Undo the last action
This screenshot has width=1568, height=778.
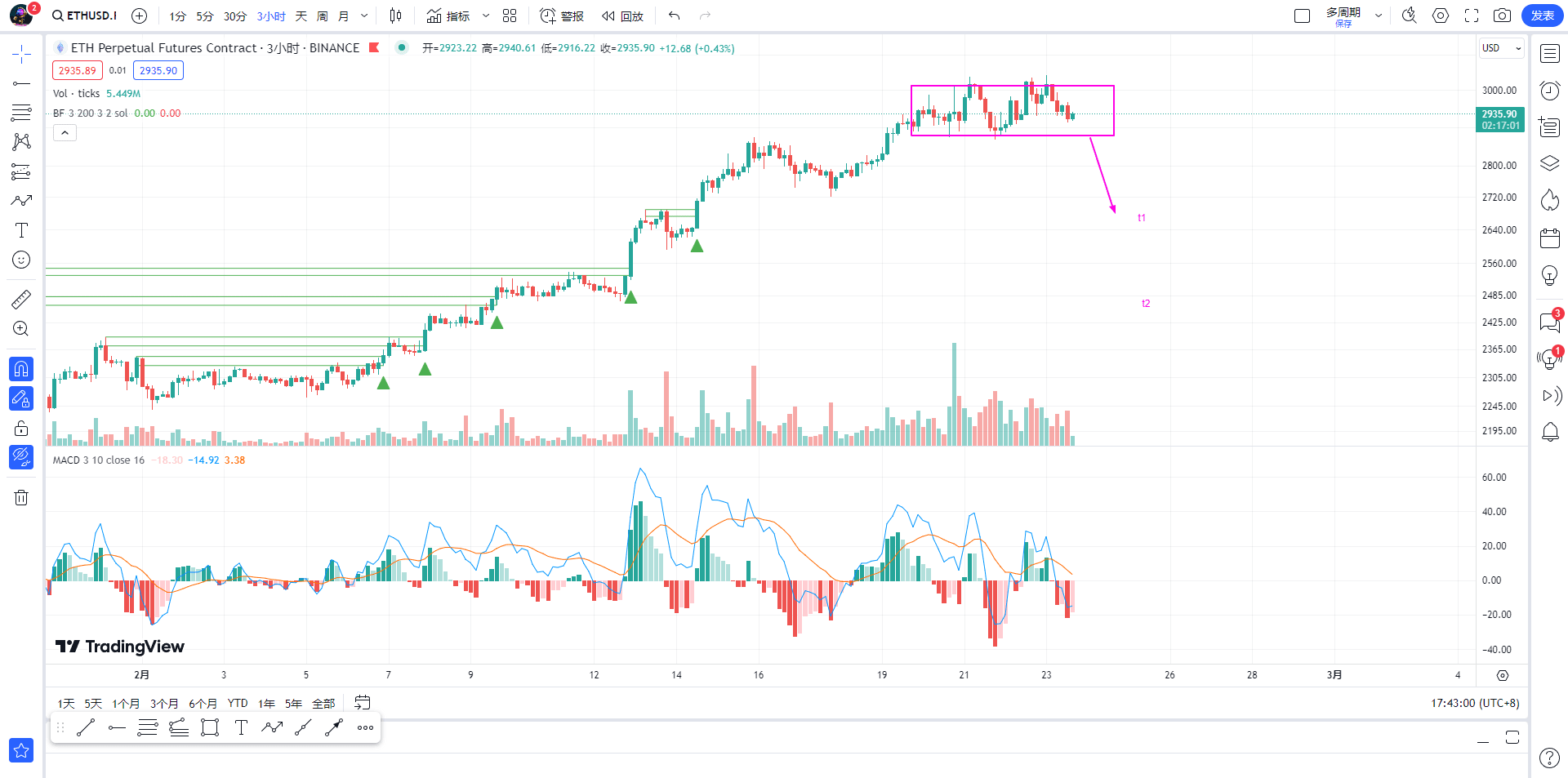pos(674,16)
